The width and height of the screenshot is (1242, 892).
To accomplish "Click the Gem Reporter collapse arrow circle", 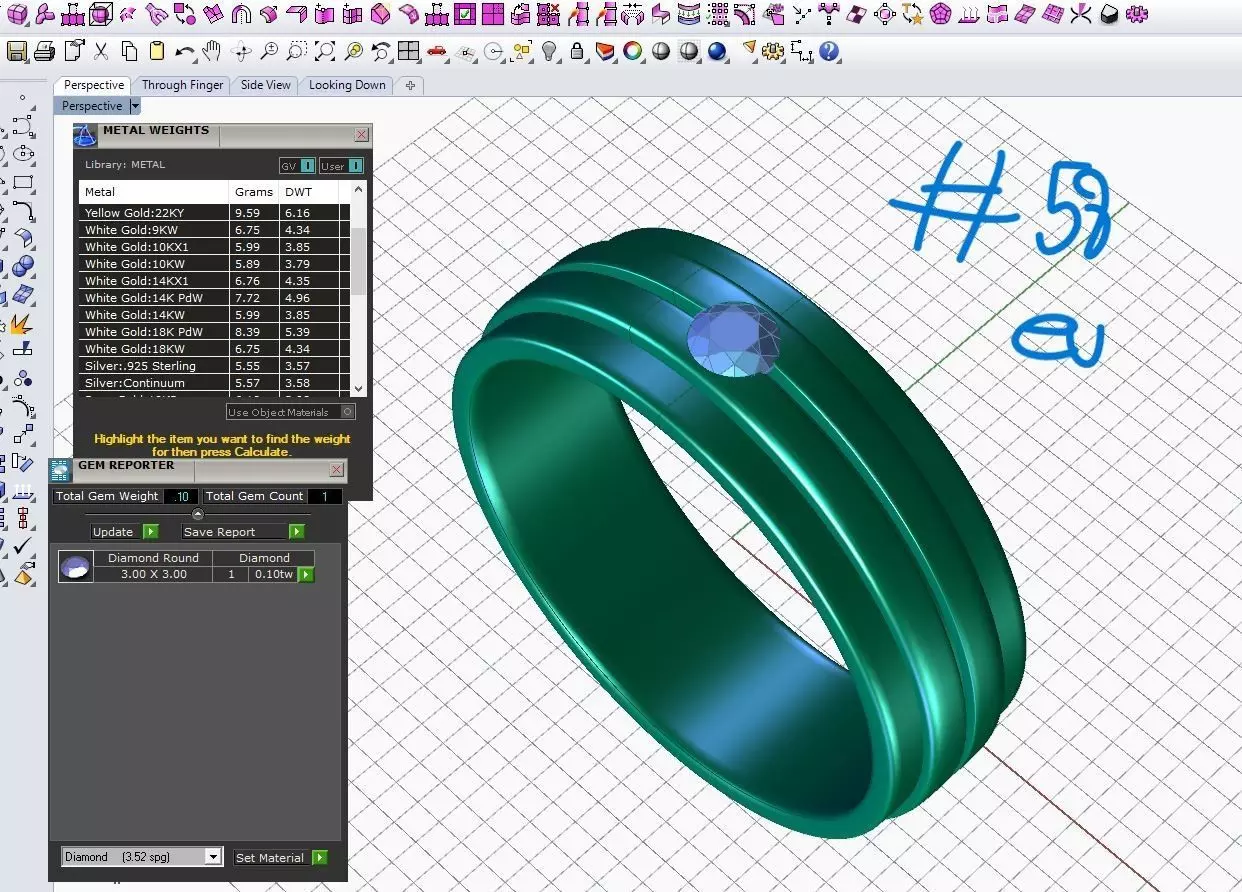I will (x=198, y=514).
